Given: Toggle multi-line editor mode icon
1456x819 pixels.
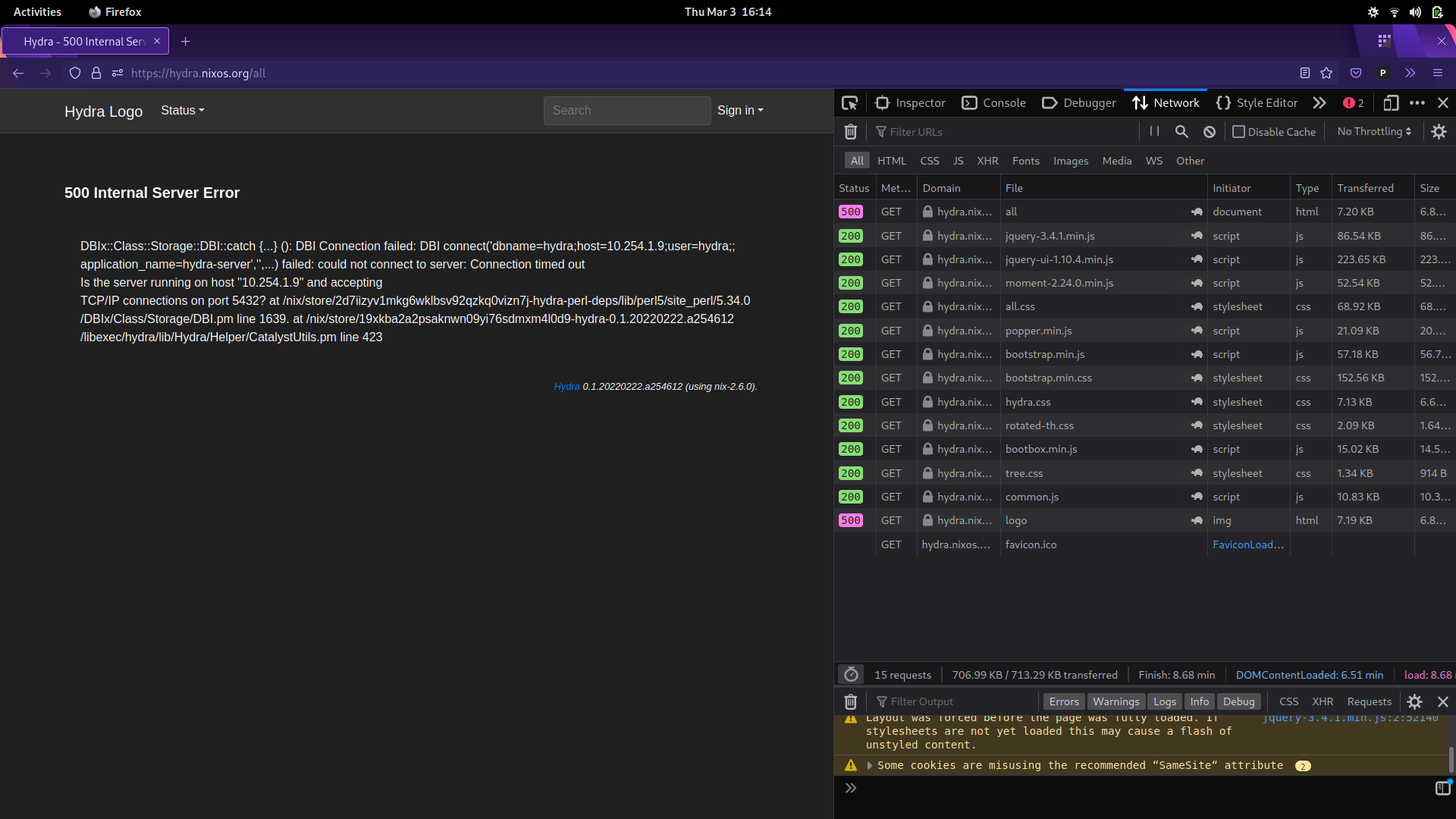Looking at the screenshot, I should click(1442, 789).
